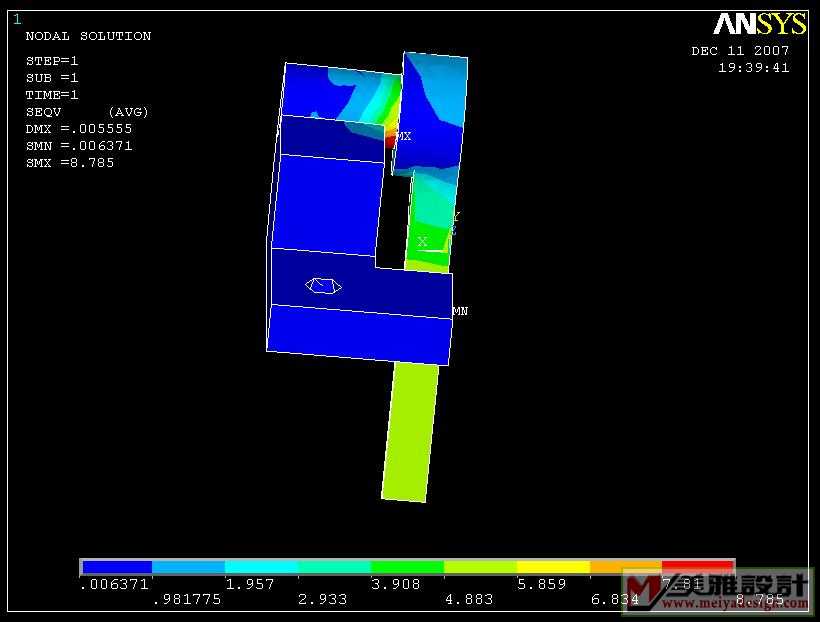
Task: Pick the cyan legend color band
Action: [x=262, y=567]
